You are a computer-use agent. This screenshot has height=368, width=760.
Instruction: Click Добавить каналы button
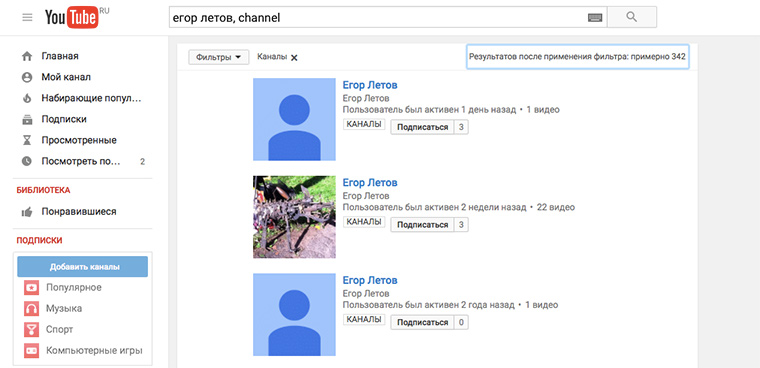82,267
